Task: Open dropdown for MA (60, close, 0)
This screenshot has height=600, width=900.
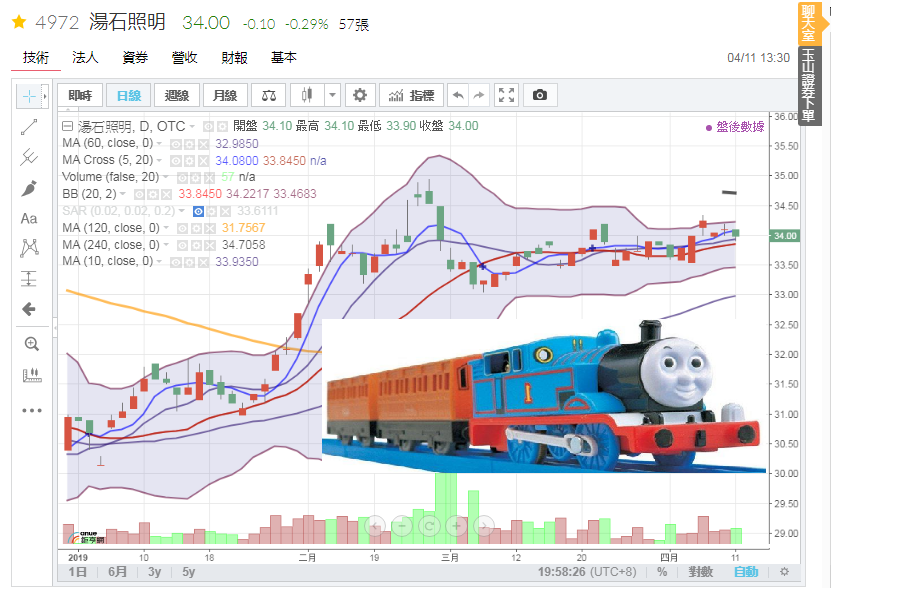Action: click(x=160, y=144)
